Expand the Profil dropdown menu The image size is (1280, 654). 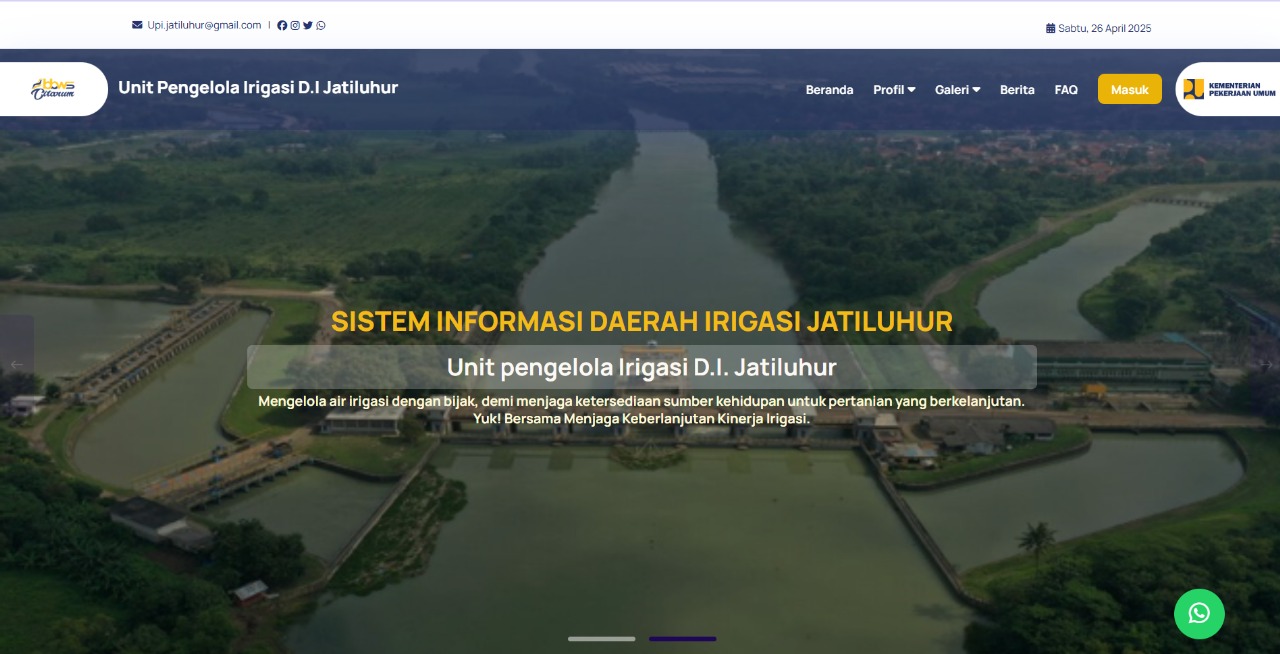(894, 89)
